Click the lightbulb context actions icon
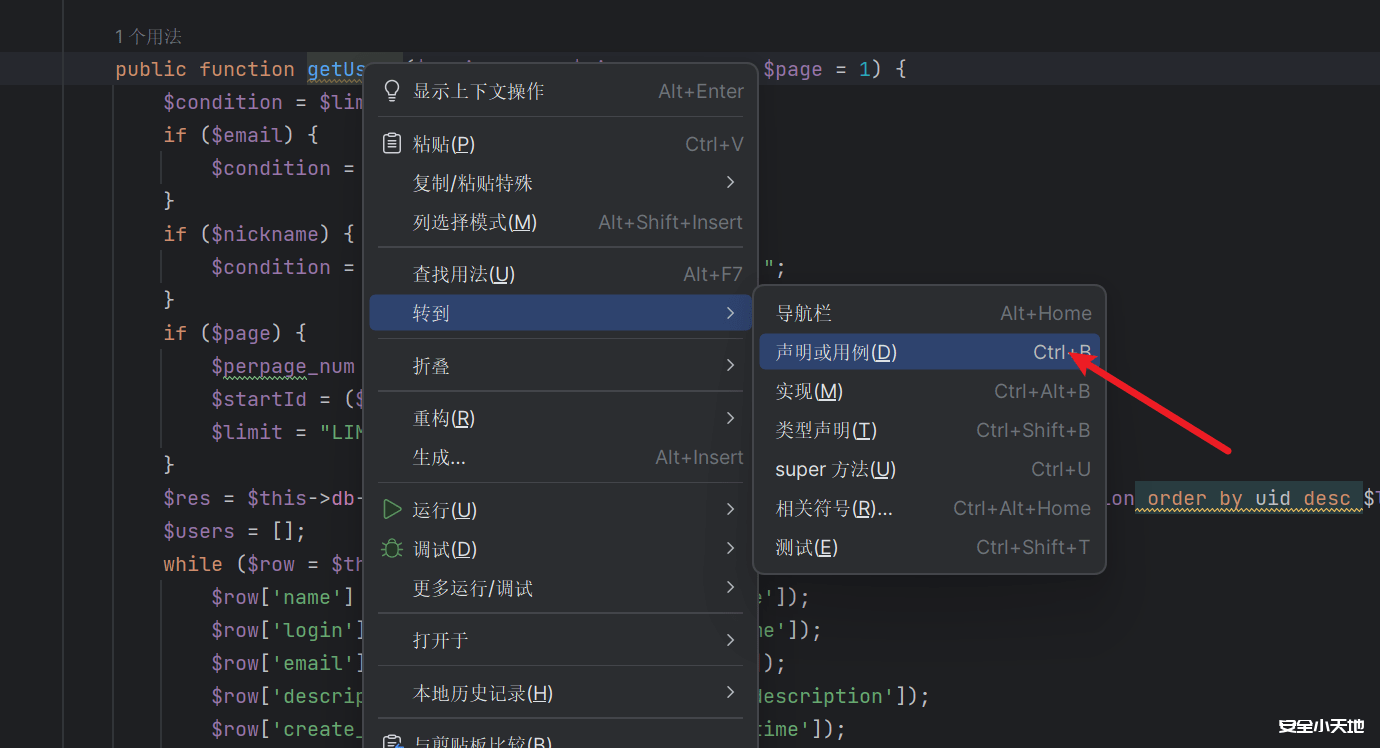The image size is (1380, 748). click(391, 90)
